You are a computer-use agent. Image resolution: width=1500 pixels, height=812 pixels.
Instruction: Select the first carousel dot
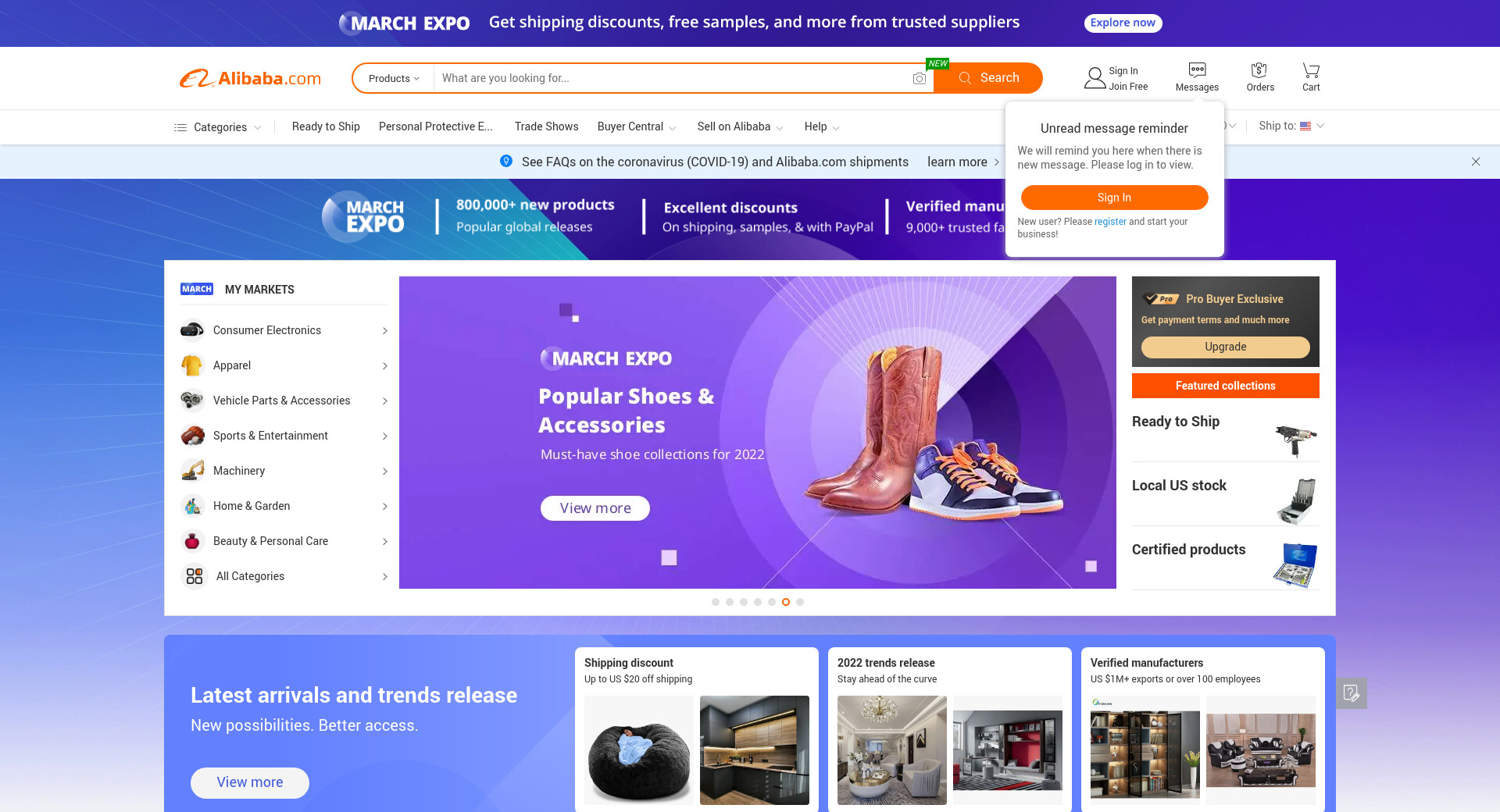tap(716, 602)
